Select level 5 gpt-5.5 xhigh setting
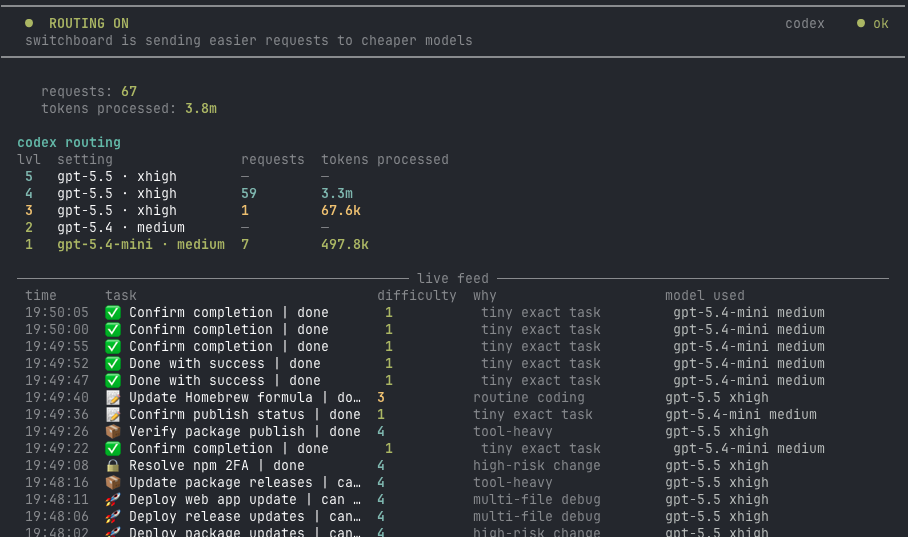Screen dimensions: 908x537 [116, 177]
